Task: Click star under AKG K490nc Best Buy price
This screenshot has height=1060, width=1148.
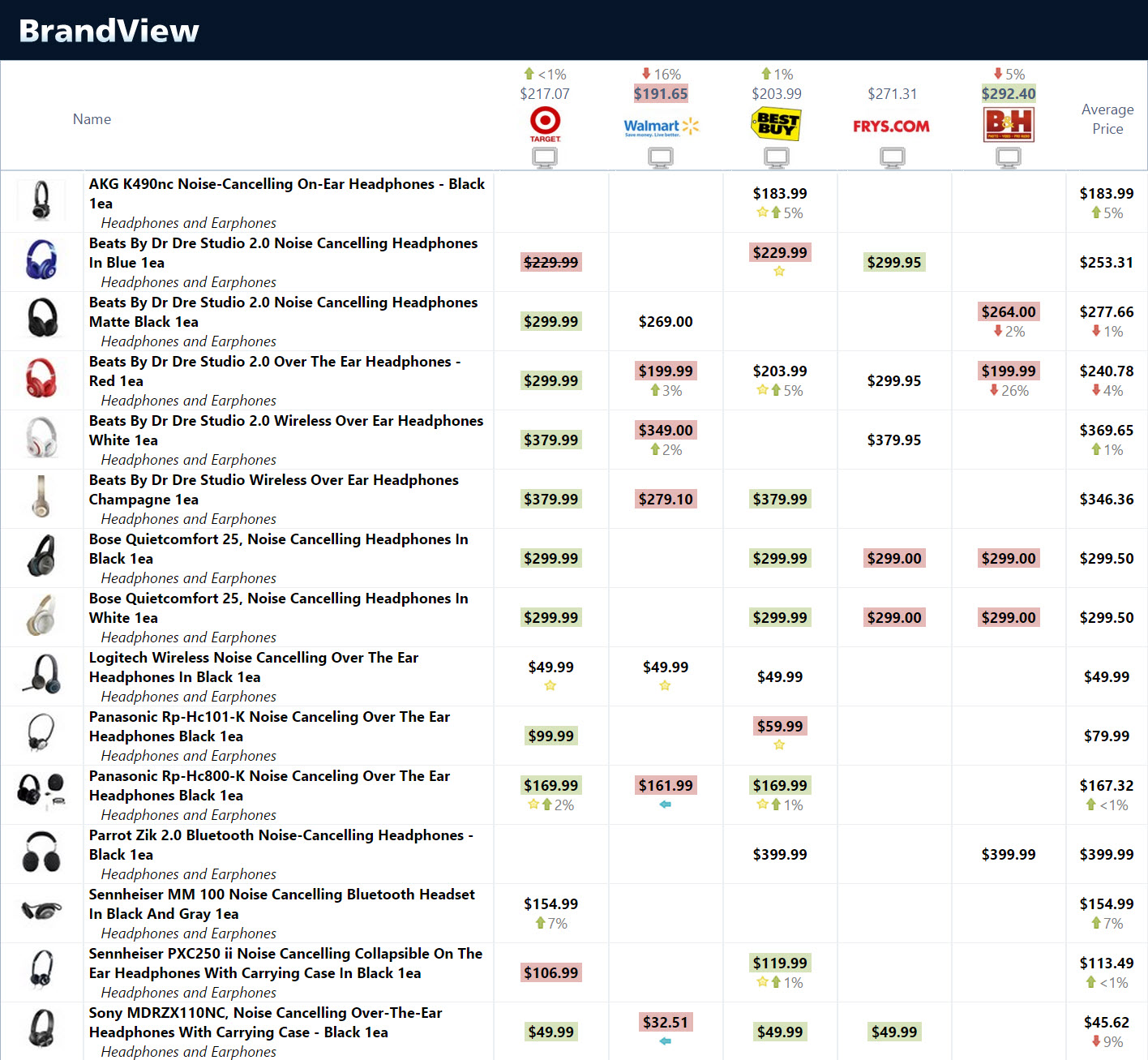Action: (762, 212)
